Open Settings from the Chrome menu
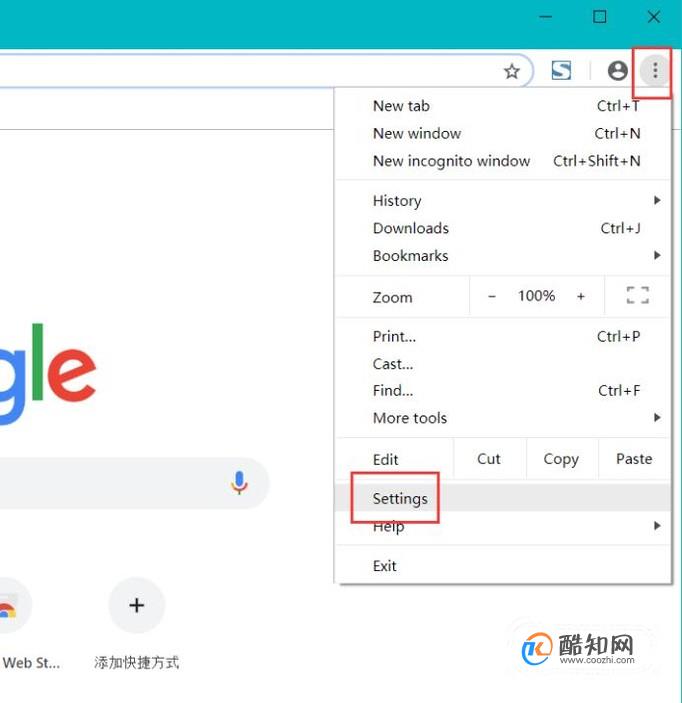This screenshot has width=682, height=703. pyautogui.click(x=502, y=498)
